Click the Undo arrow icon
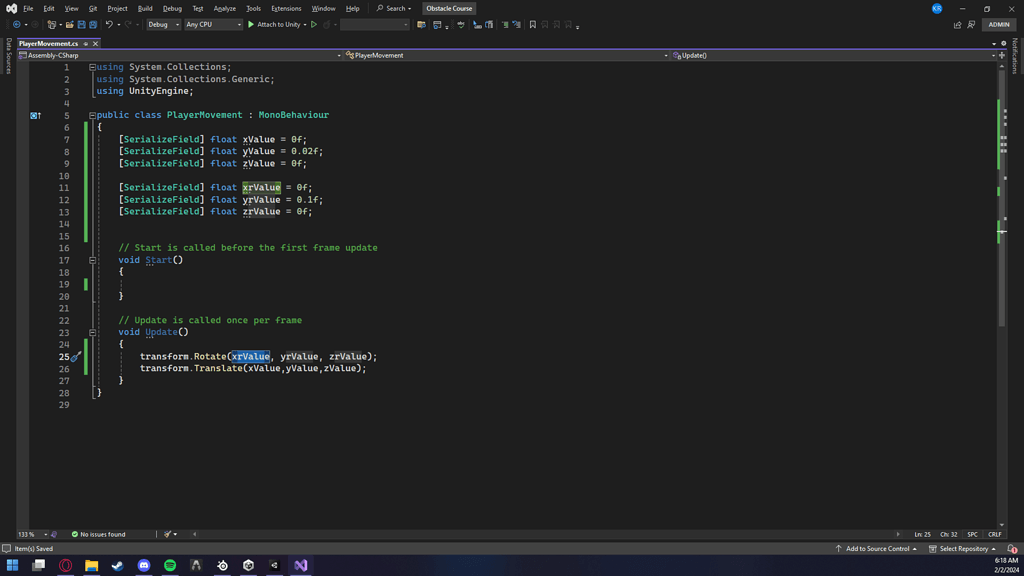The height and width of the screenshot is (576, 1024). coord(109,25)
